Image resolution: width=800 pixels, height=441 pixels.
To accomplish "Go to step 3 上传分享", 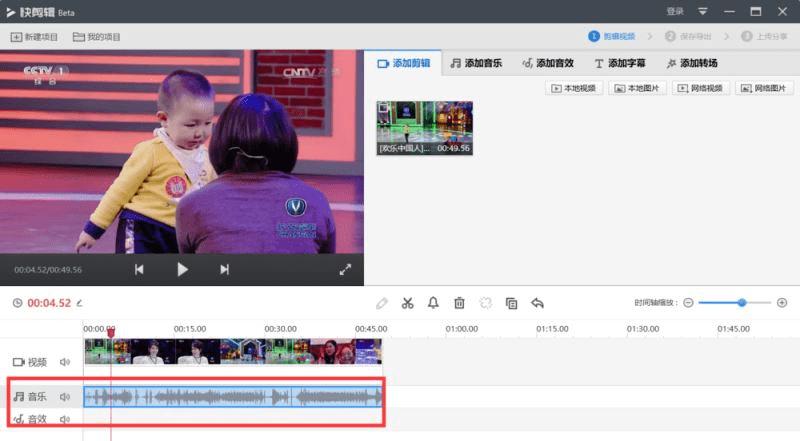I will [x=764, y=36].
